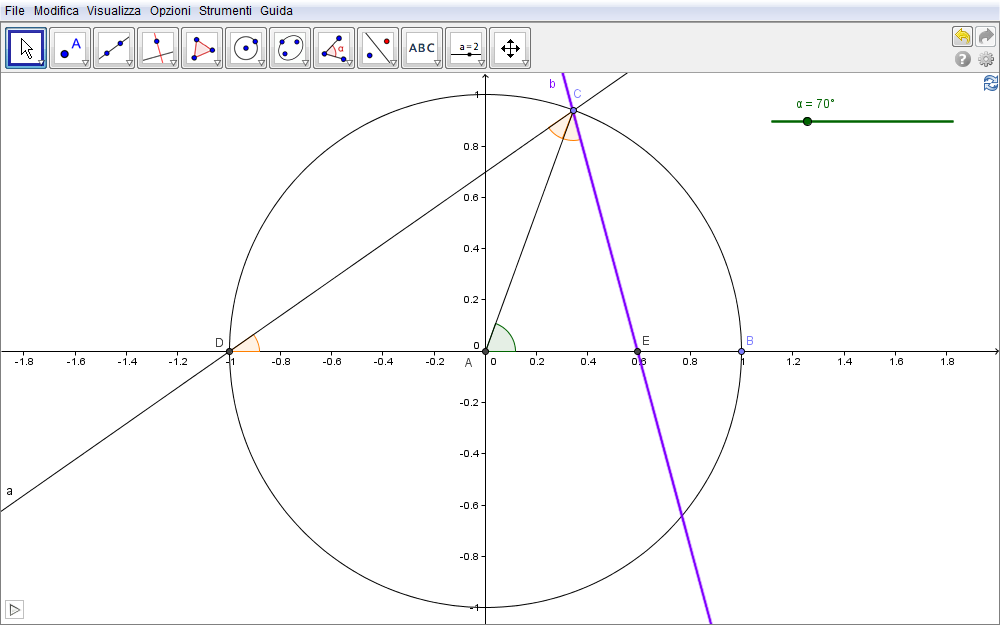Select point D on the circle

click(x=230, y=351)
